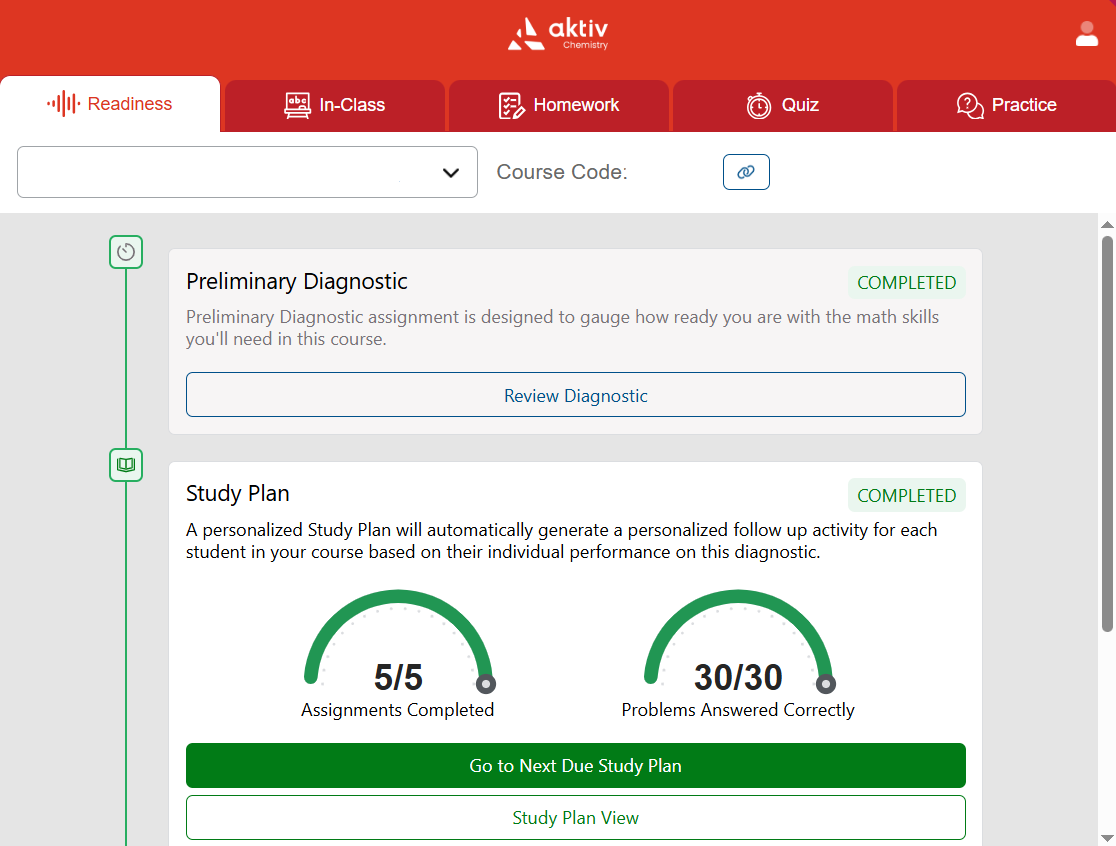Click the aktiv Chemistry logo
The height and width of the screenshot is (846, 1116).
pyautogui.click(x=557, y=33)
